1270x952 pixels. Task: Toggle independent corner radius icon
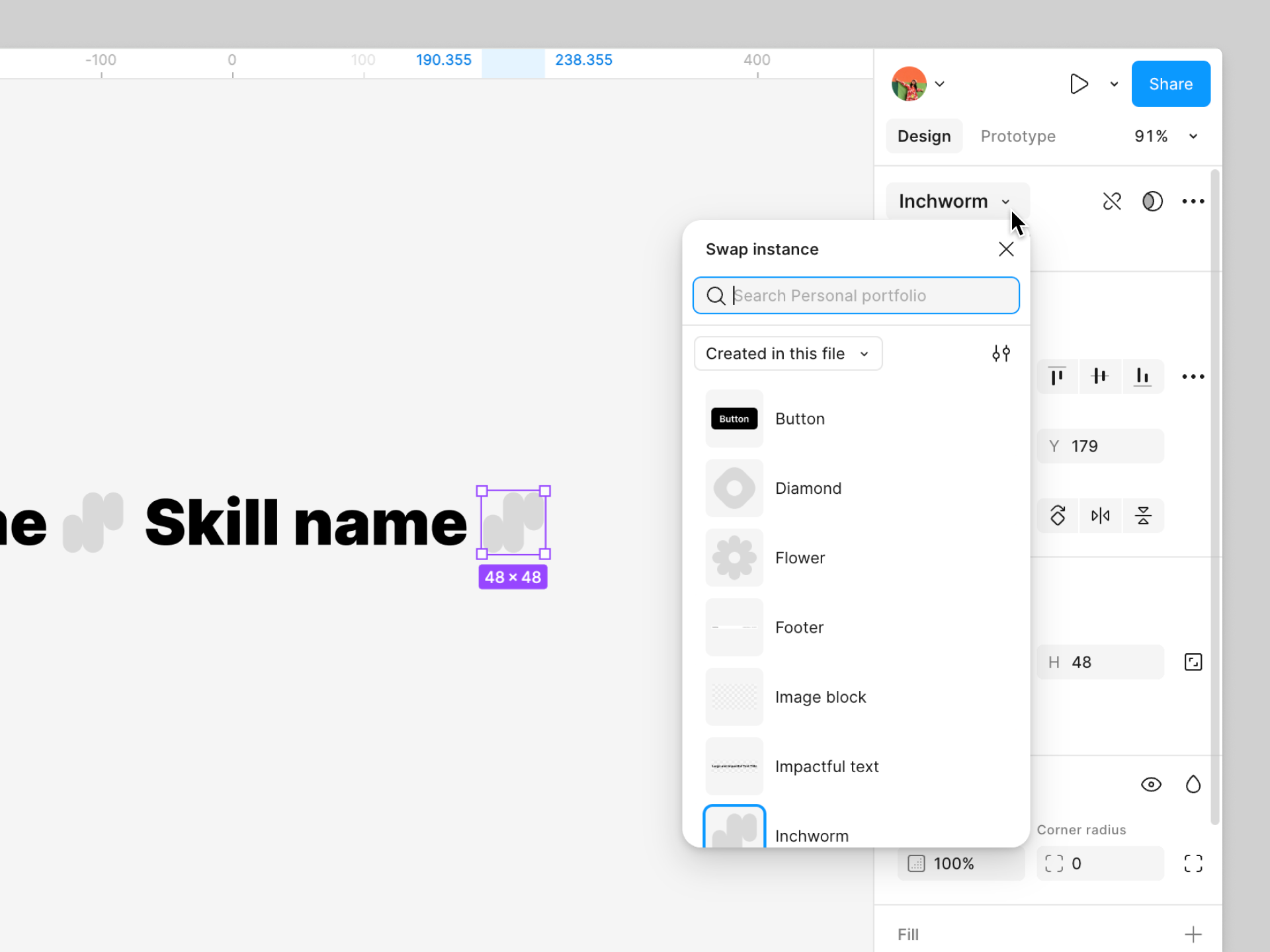click(1193, 863)
